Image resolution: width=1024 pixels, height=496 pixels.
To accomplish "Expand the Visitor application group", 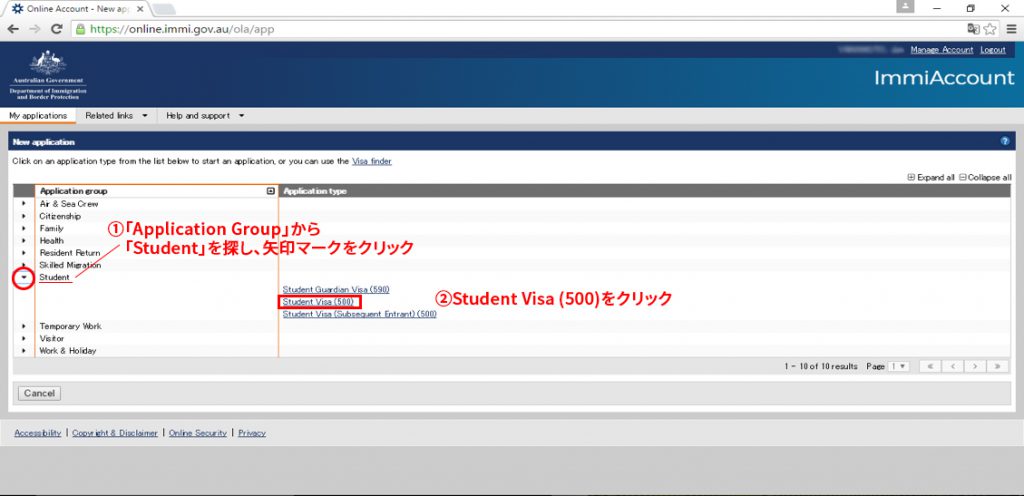I will 24,338.
